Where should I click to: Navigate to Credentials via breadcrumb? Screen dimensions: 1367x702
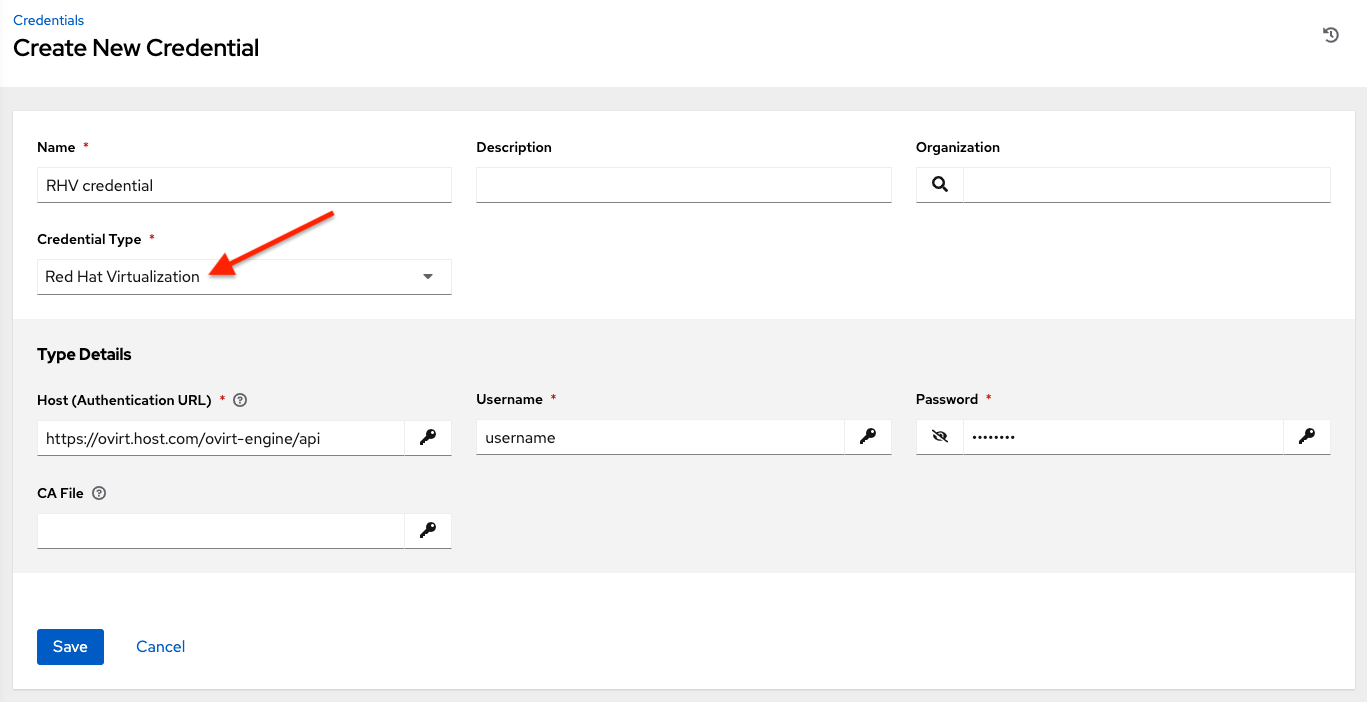(x=48, y=19)
